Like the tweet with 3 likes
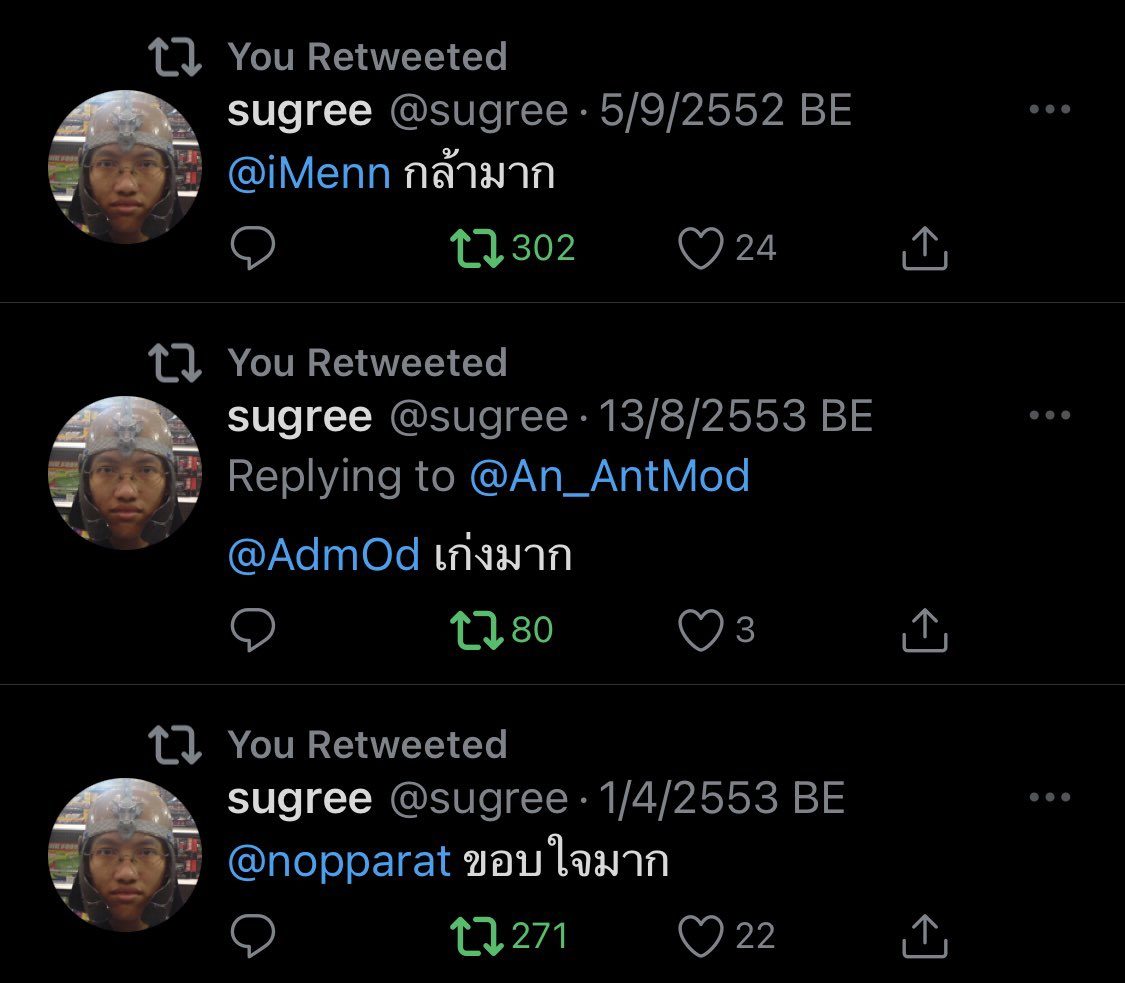Viewport: 1125px width, 983px height. 700,630
